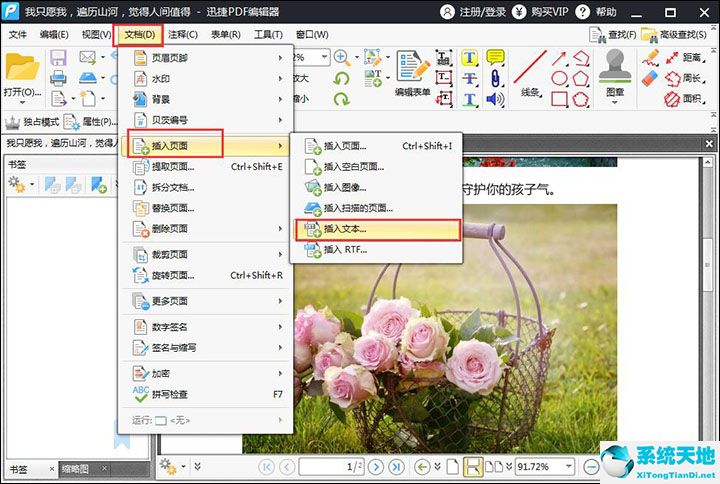Select the attach file paperclip tool
The width and height of the screenshot is (720, 484).
(x=495, y=78)
